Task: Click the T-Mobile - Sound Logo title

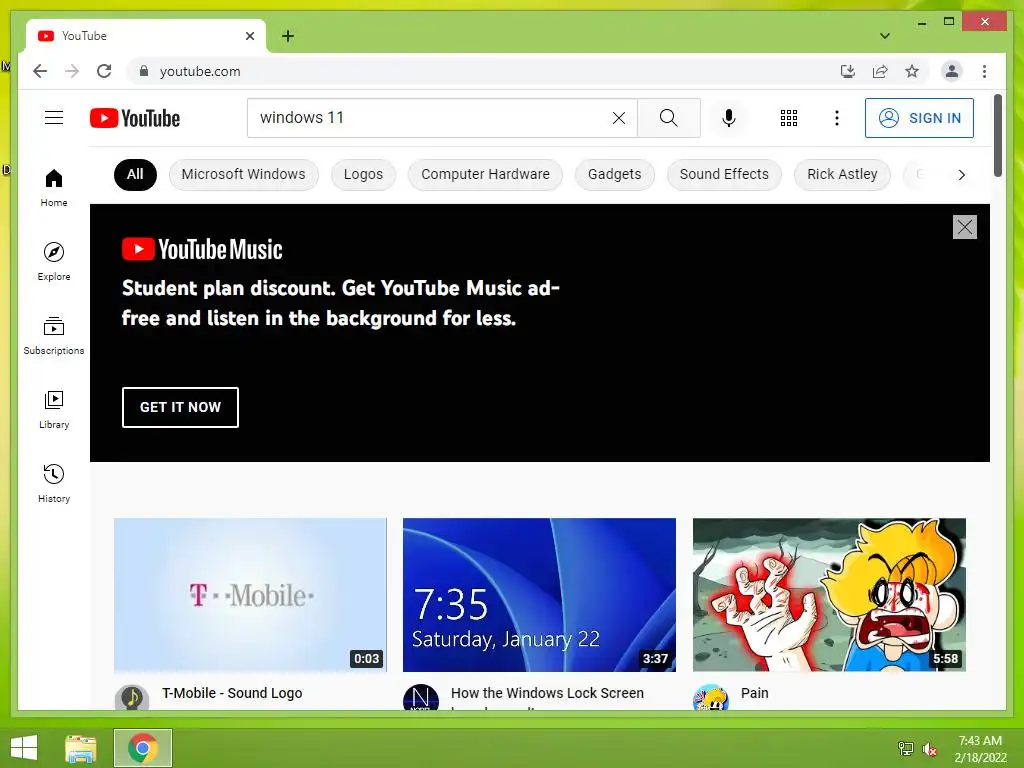Action: point(232,693)
